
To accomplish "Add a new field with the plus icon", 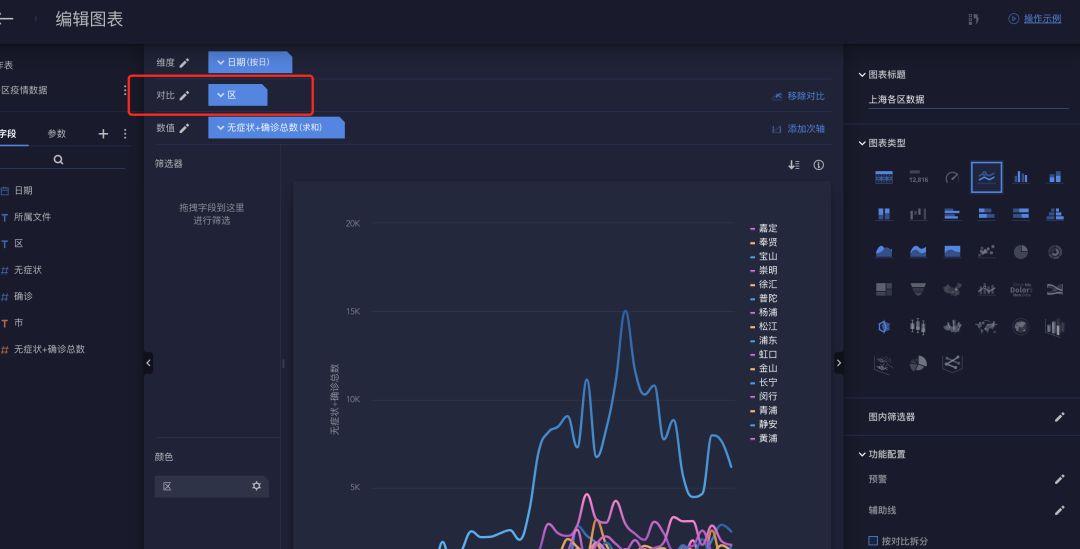I will click(103, 134).
